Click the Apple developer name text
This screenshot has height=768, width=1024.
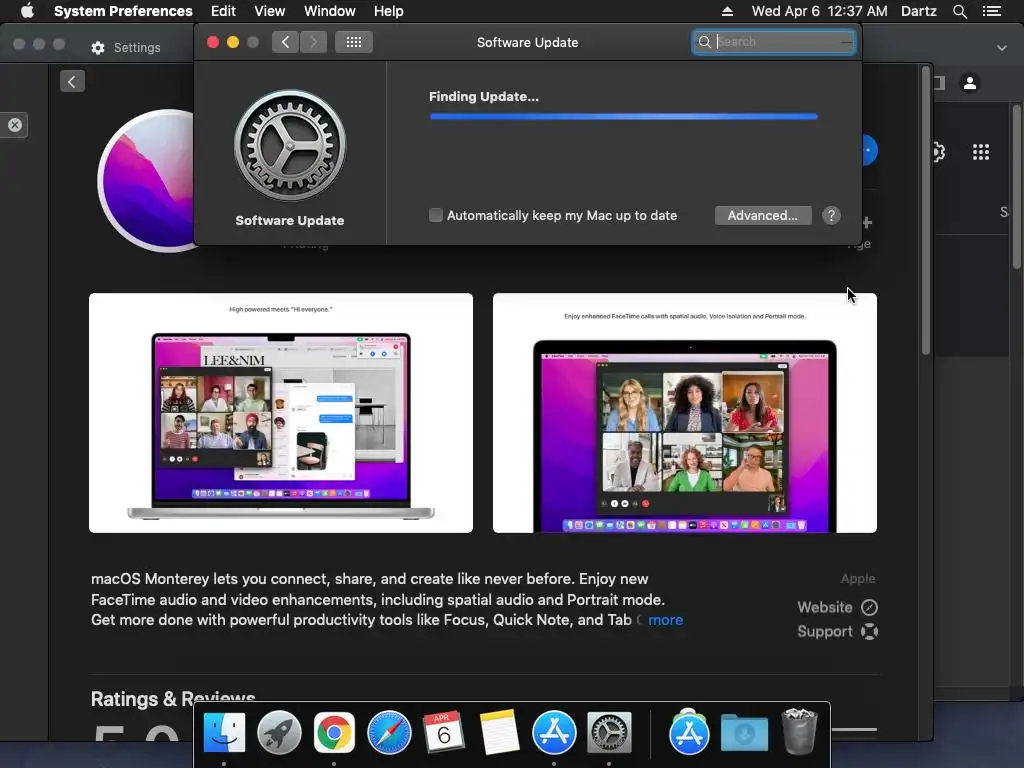[x=857, y=579]
